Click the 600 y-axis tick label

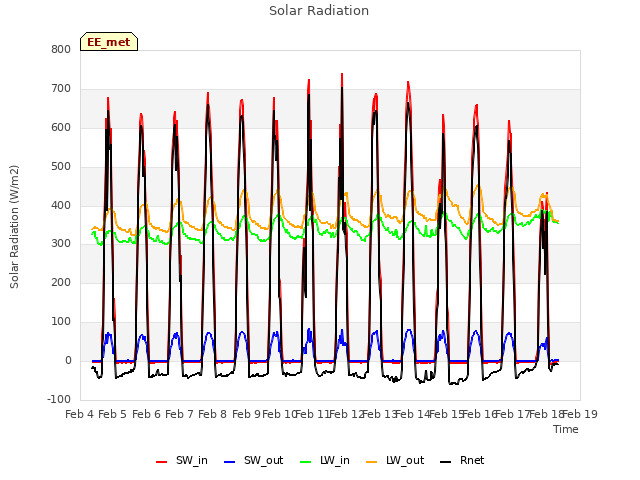point(61,127)
